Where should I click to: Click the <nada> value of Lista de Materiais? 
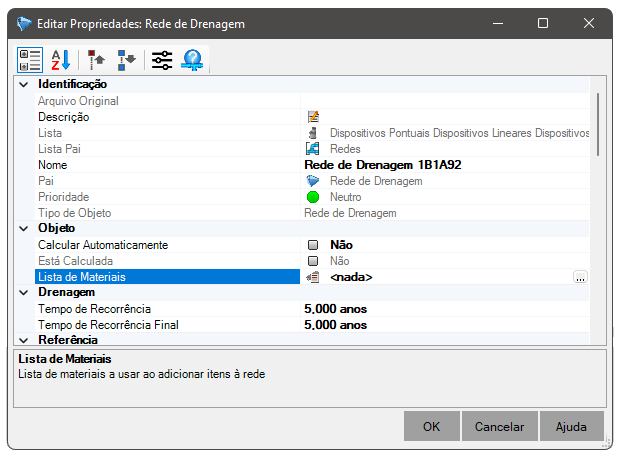(351, 277)
